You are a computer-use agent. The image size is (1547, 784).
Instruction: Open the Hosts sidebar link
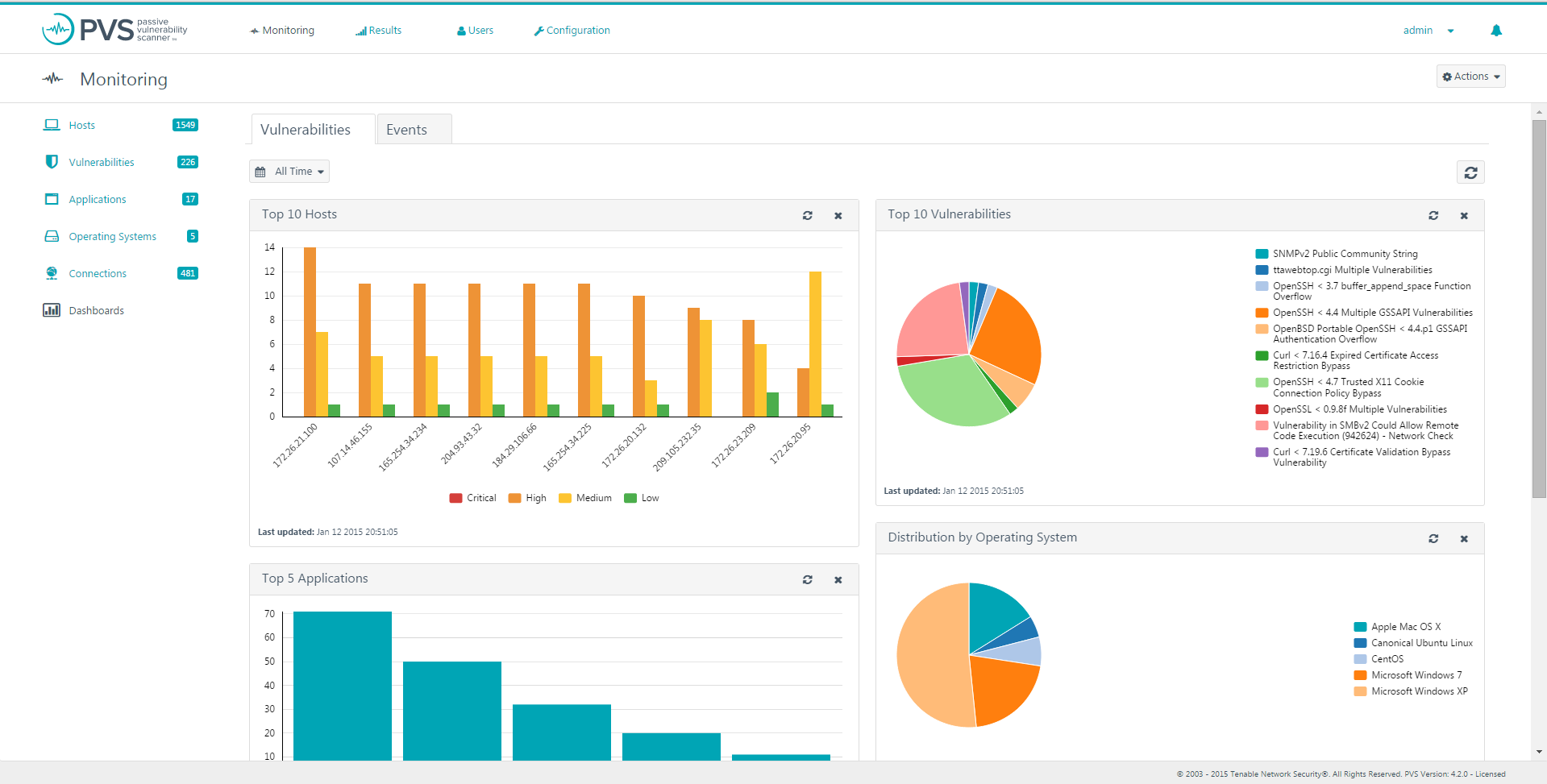[x=82, y=125]
